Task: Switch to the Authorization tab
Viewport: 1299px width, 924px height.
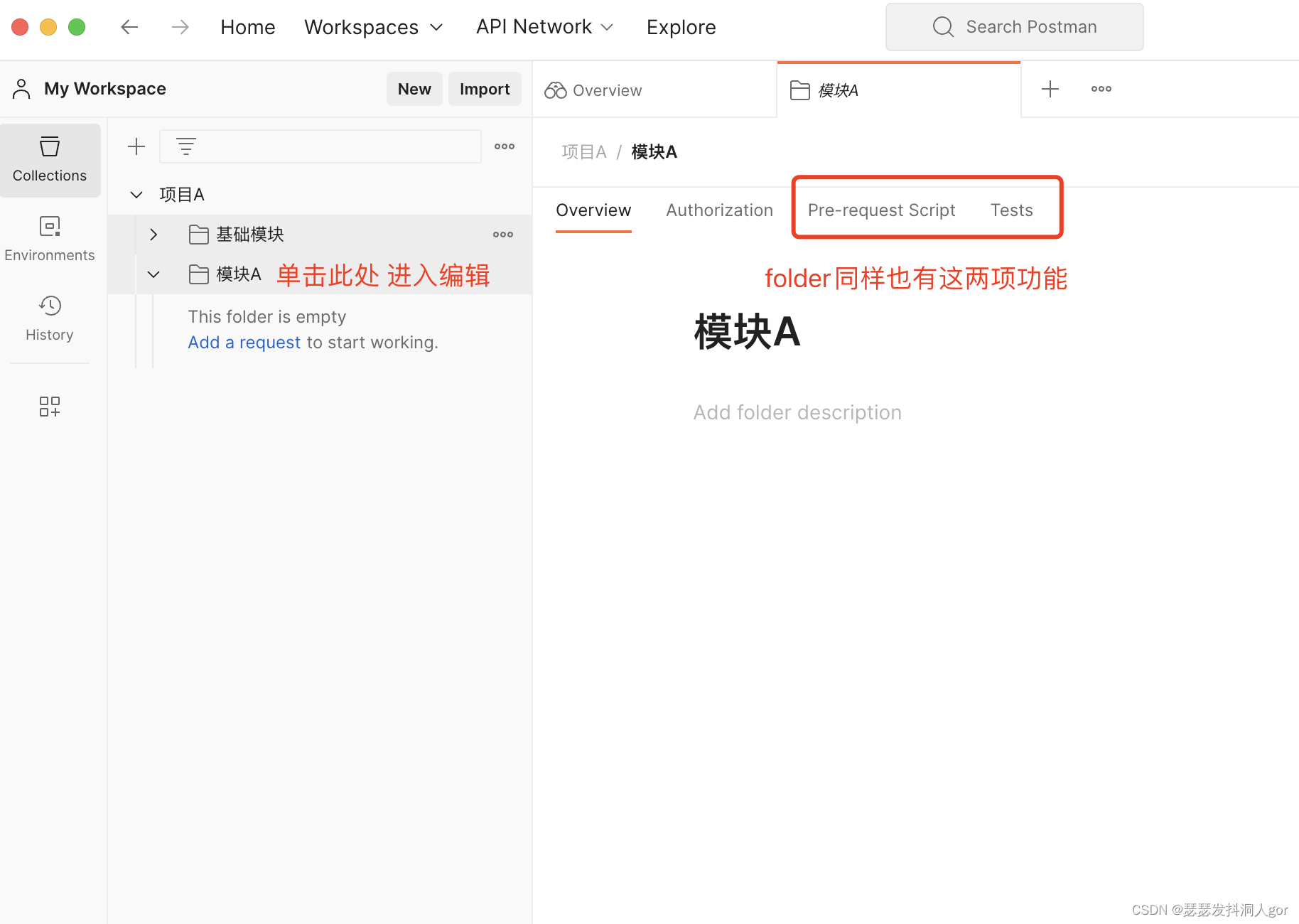Action: pos(719,210)
